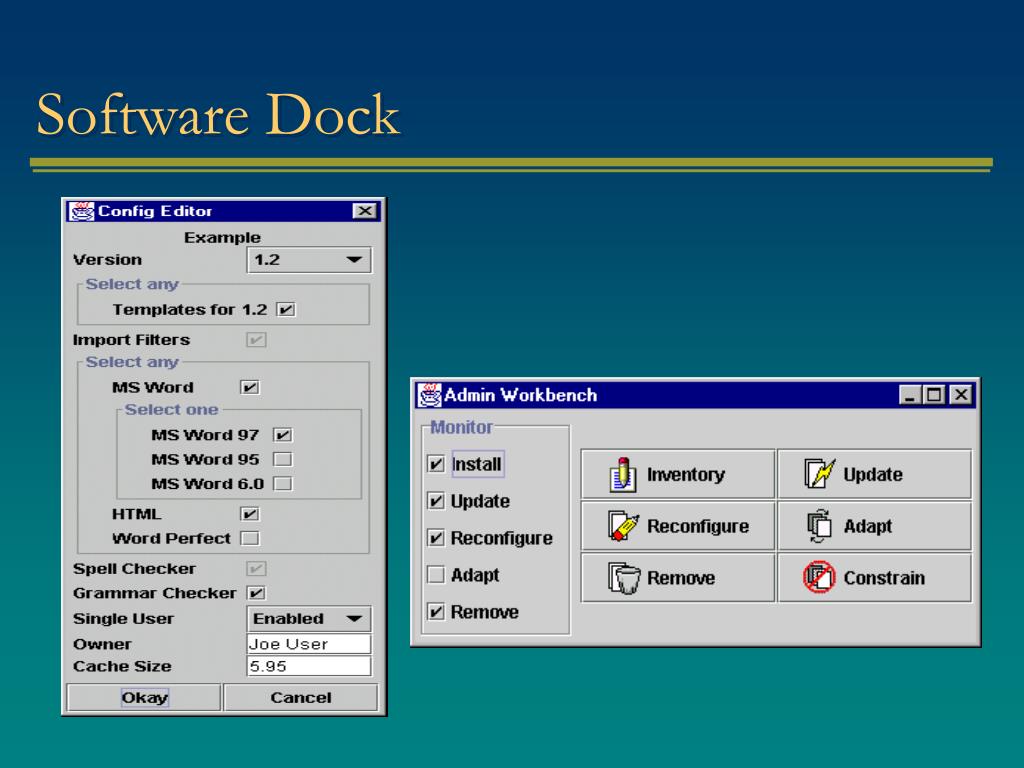This screenshot has width=1024, height=768.
Task: Toggle the Templates for 1.2 checkbox
Action: [x=285, y=310]
